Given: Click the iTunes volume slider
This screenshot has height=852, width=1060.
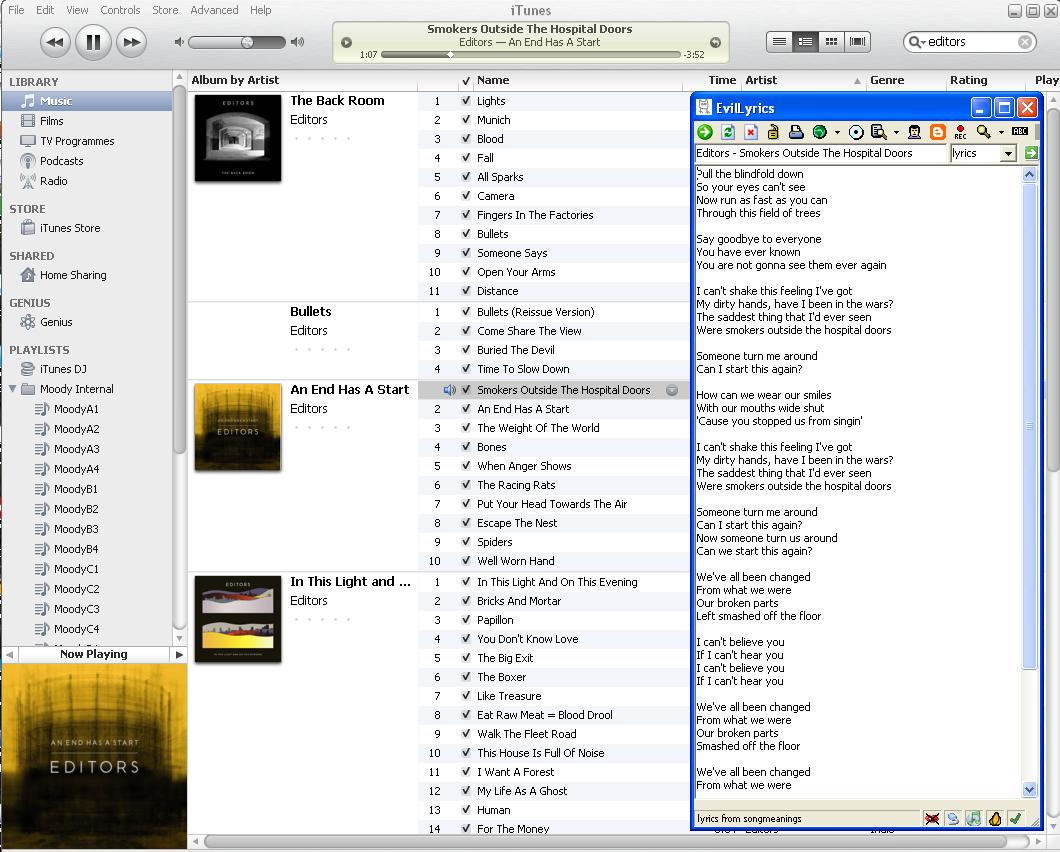Looking at the screenshot, I should (237, 42).
